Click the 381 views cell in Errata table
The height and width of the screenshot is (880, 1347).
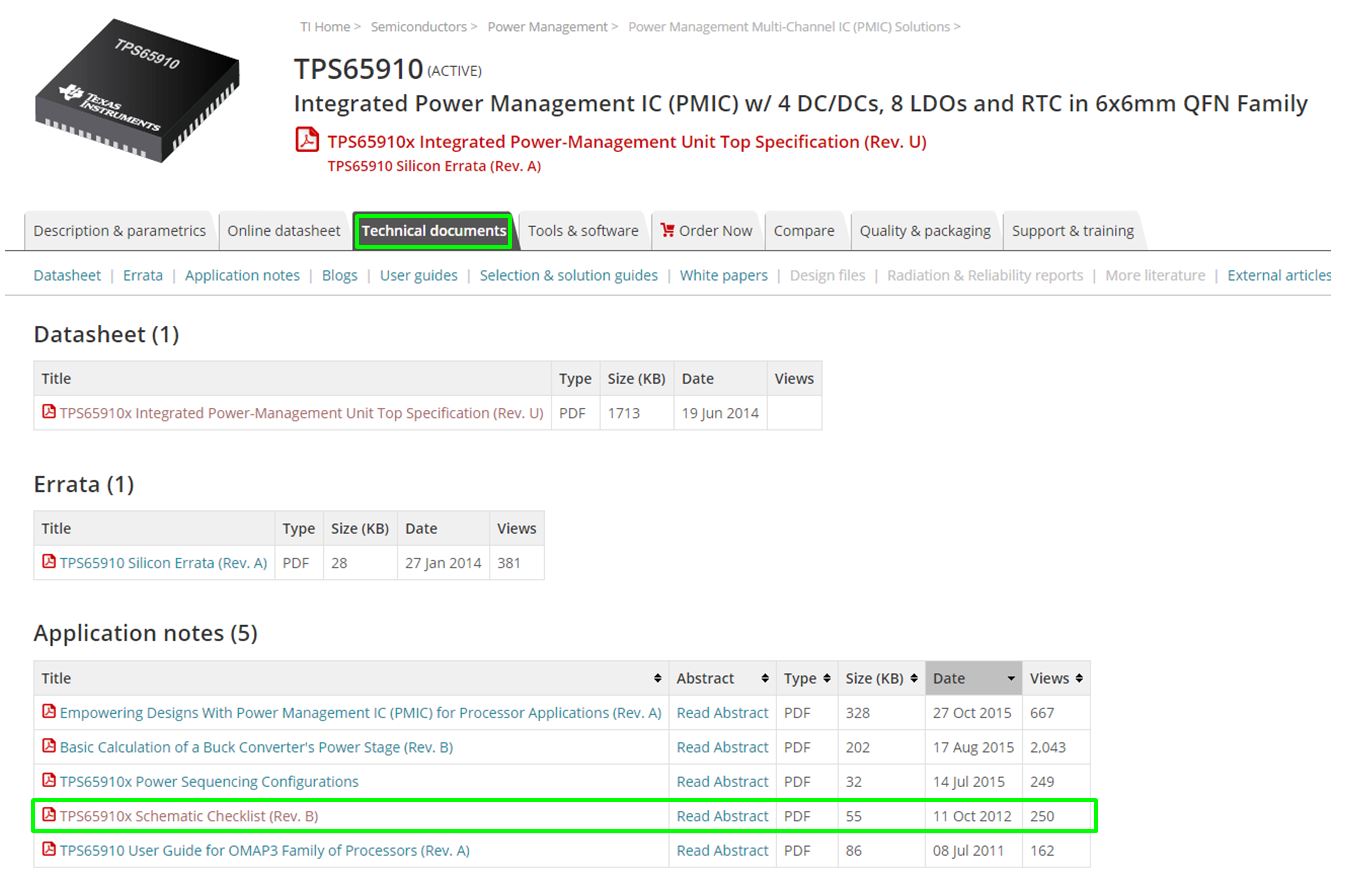(x=516, y=562)
